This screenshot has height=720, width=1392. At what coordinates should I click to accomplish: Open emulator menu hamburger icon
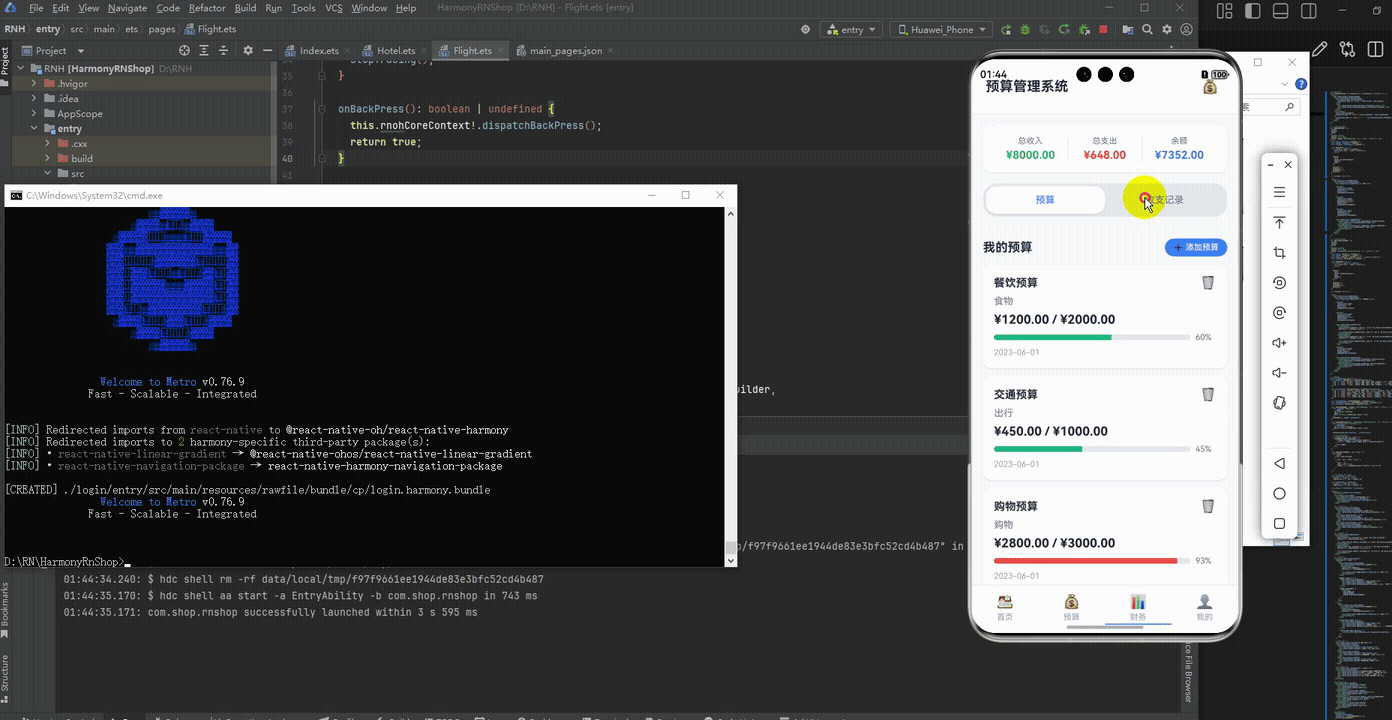coord(1279,193)
